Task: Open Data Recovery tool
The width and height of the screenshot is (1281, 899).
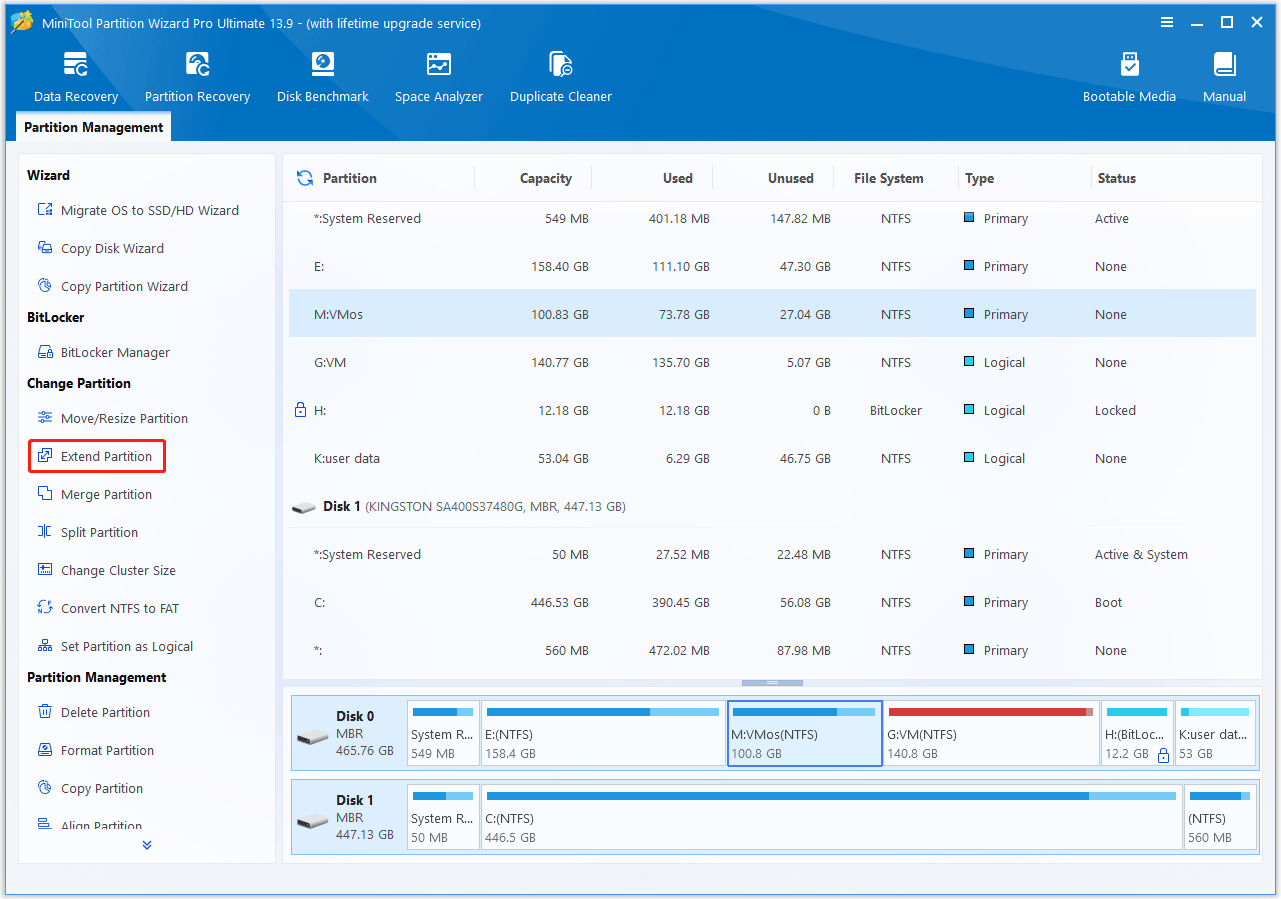Action: point(76,78)
